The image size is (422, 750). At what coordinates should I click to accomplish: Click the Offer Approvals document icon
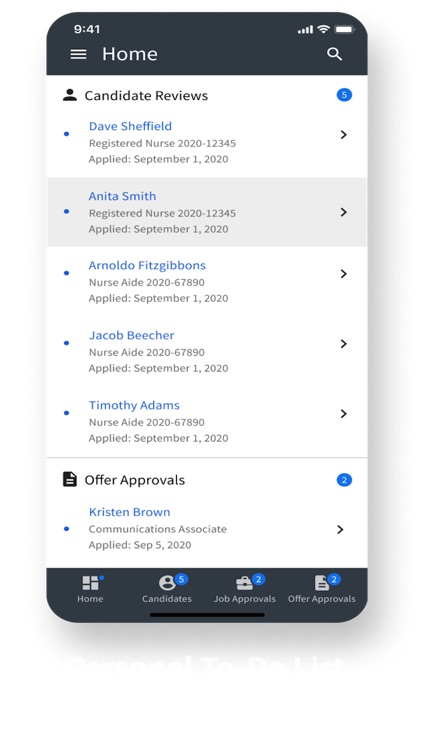coord(70,479)
